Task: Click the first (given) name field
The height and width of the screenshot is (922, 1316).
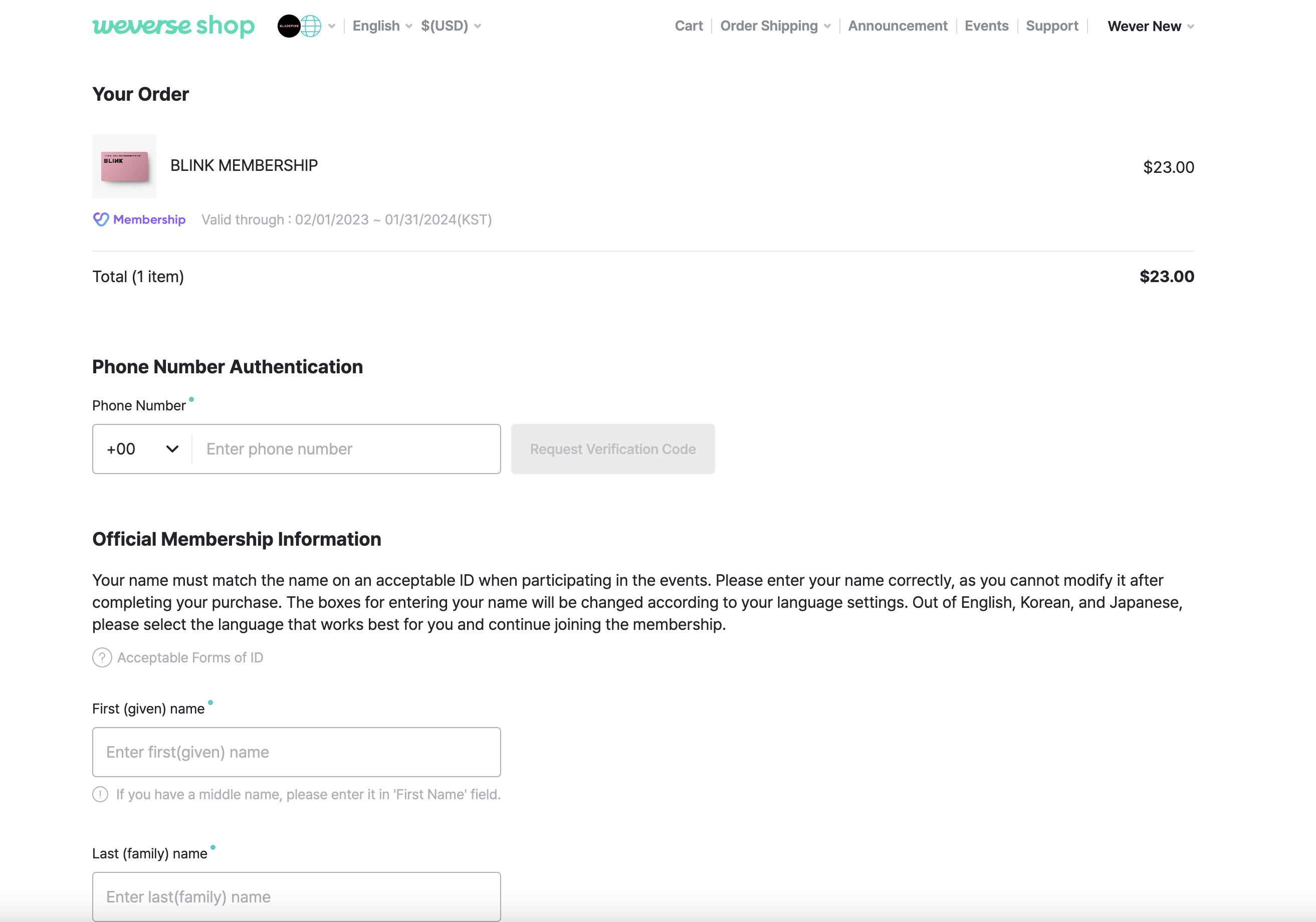Action: 296,752
